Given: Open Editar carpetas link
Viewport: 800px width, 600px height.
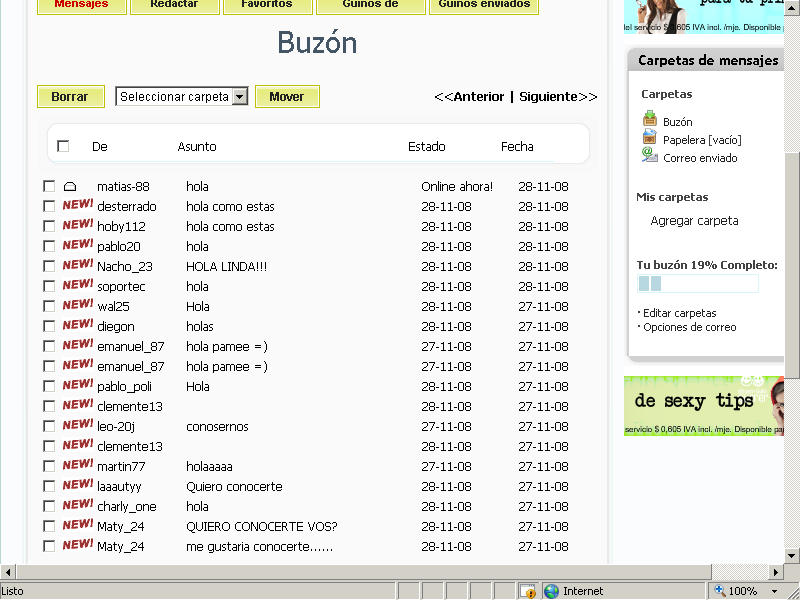Looking at the screenshot, I should click(x=679, y=313).
